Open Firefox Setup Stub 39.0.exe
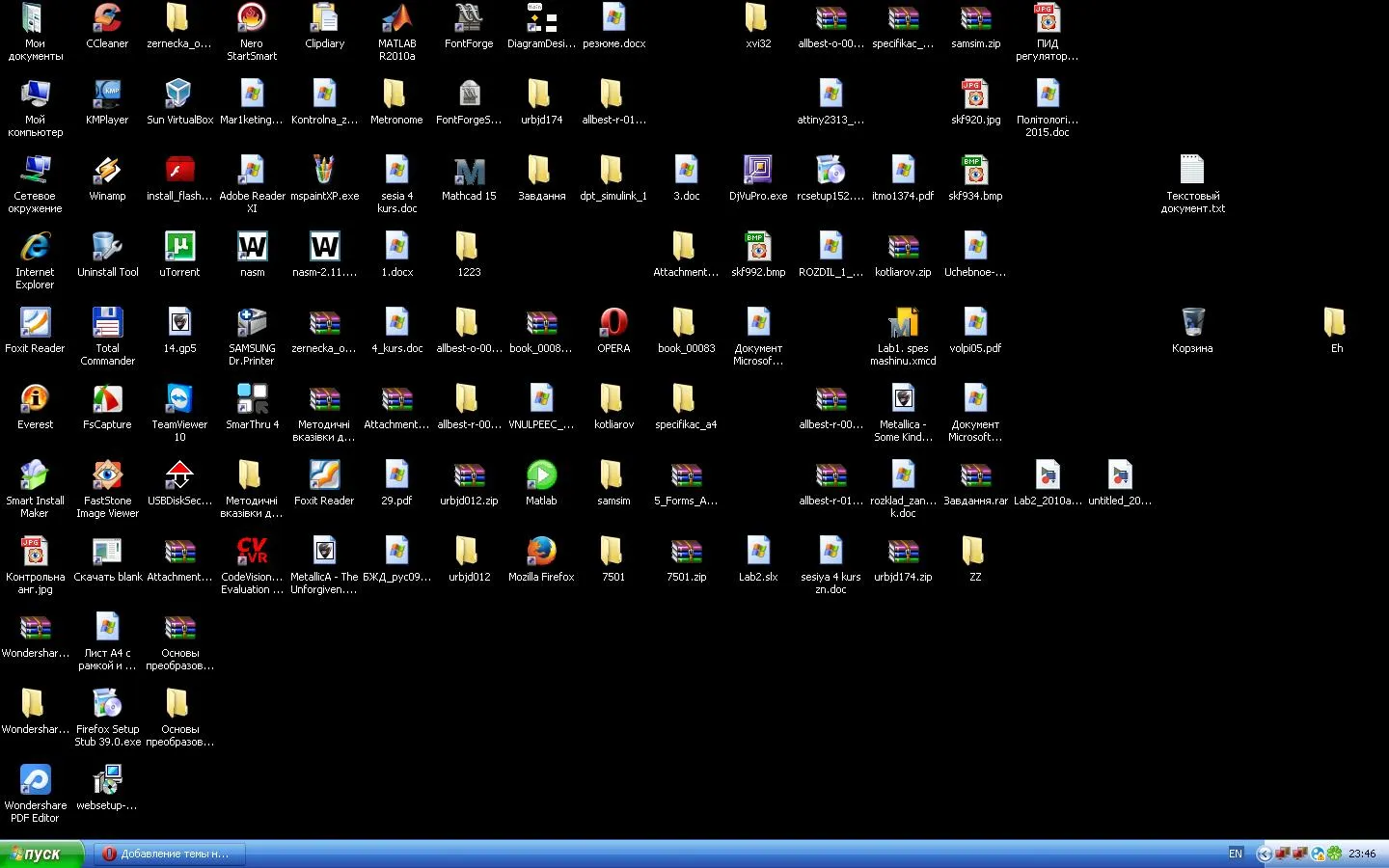The image size is (1389, 868). coord(107,718)
